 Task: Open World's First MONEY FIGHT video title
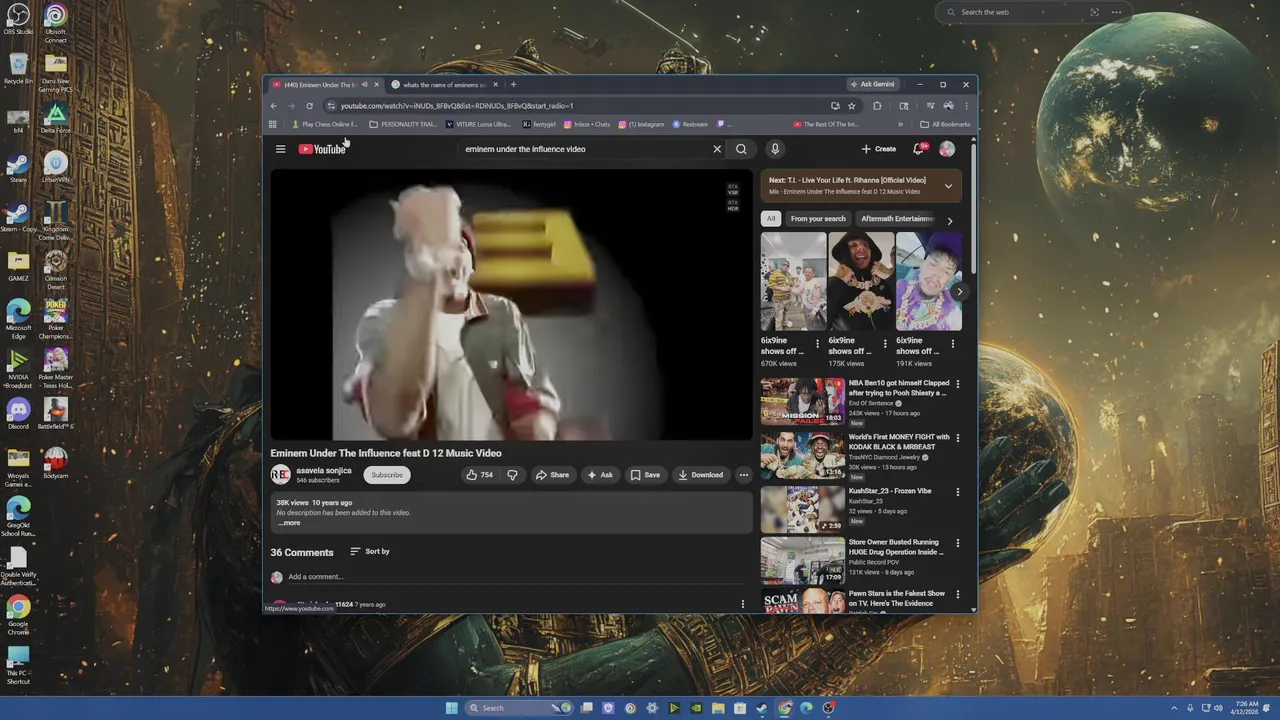click(899, 442)
